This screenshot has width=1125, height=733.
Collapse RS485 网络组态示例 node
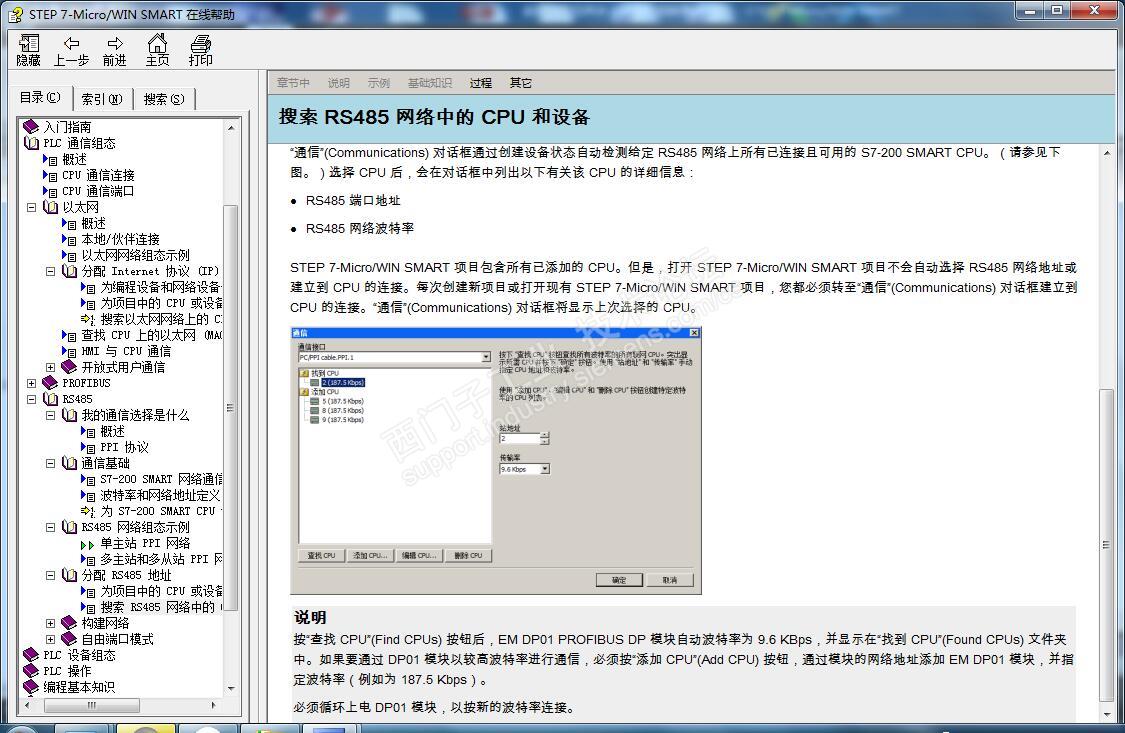(x=50, y=527)
